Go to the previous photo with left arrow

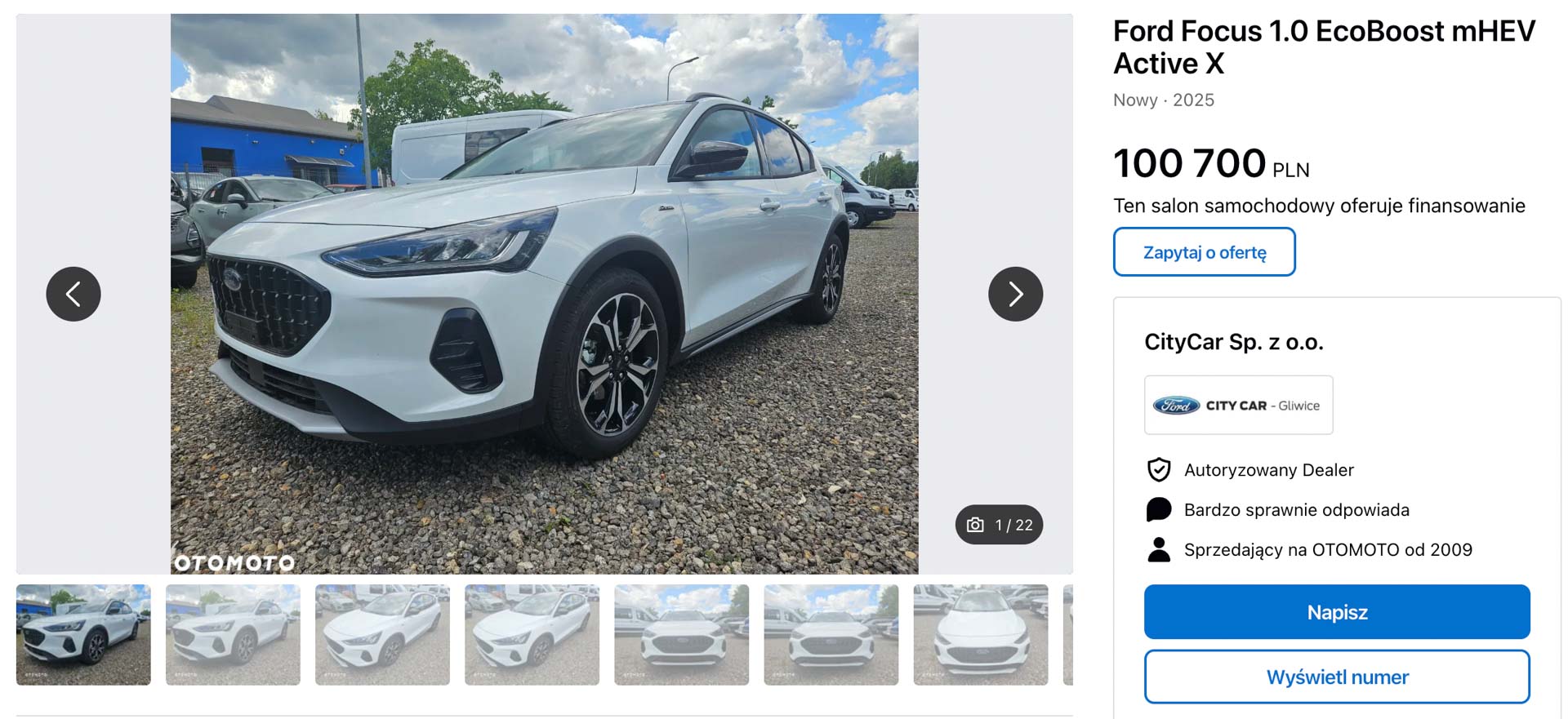point(73,294)
